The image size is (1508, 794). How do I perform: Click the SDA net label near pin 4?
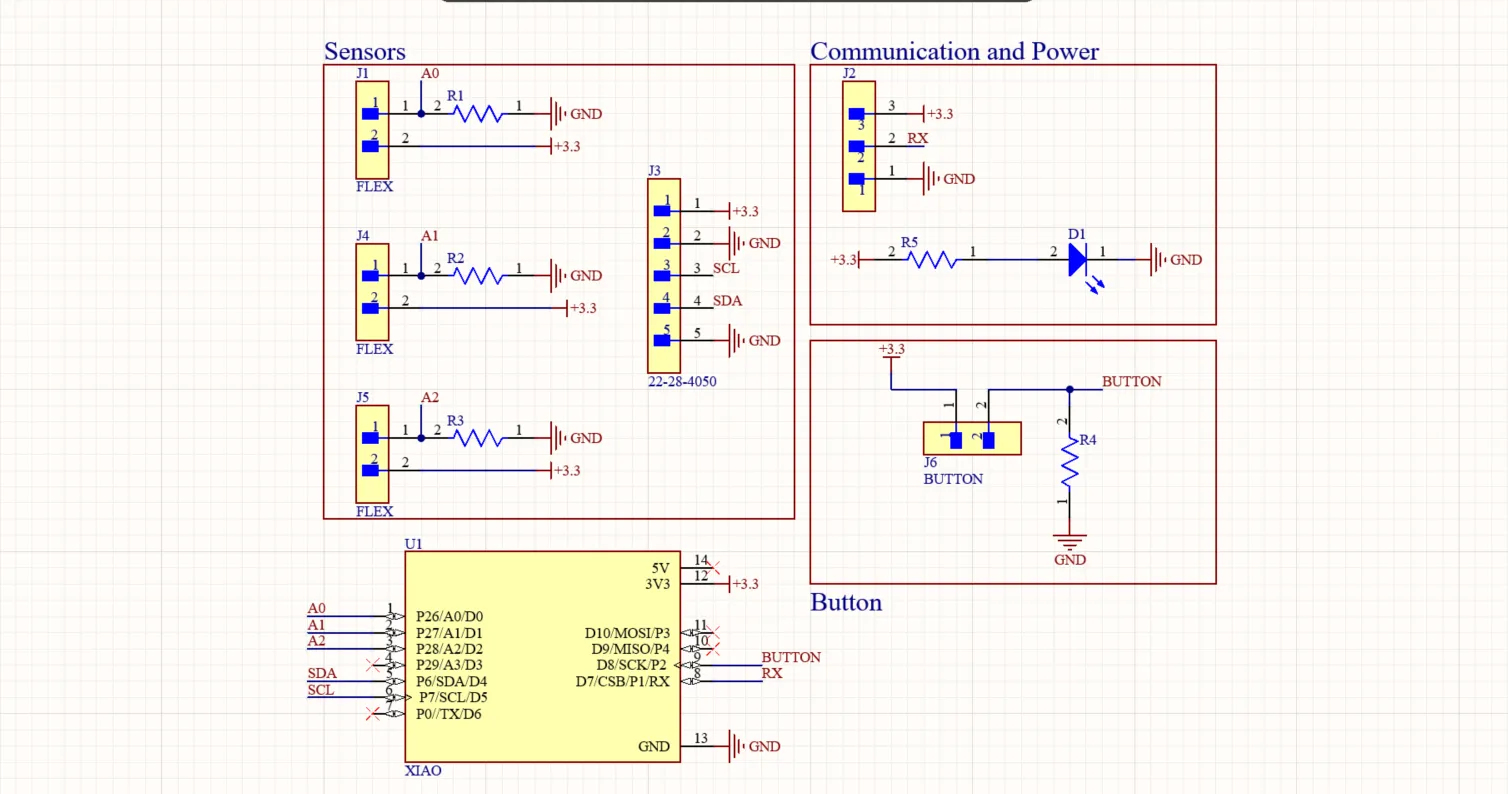tap(727, 300)
